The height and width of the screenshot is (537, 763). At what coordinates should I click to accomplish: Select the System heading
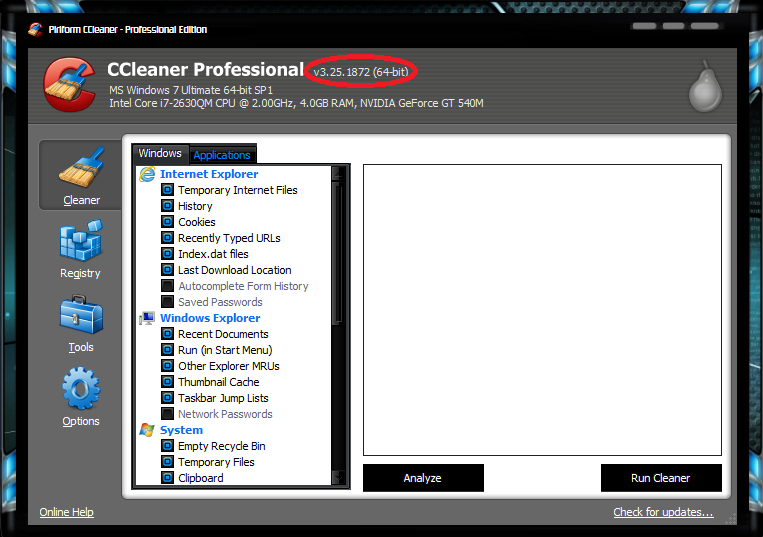click(182, 430)
